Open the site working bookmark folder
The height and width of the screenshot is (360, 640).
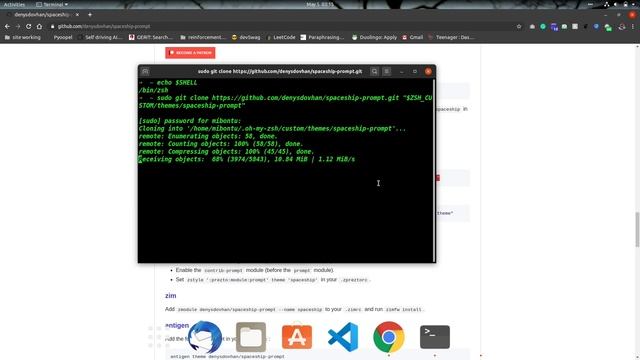[x=23, y=37]
